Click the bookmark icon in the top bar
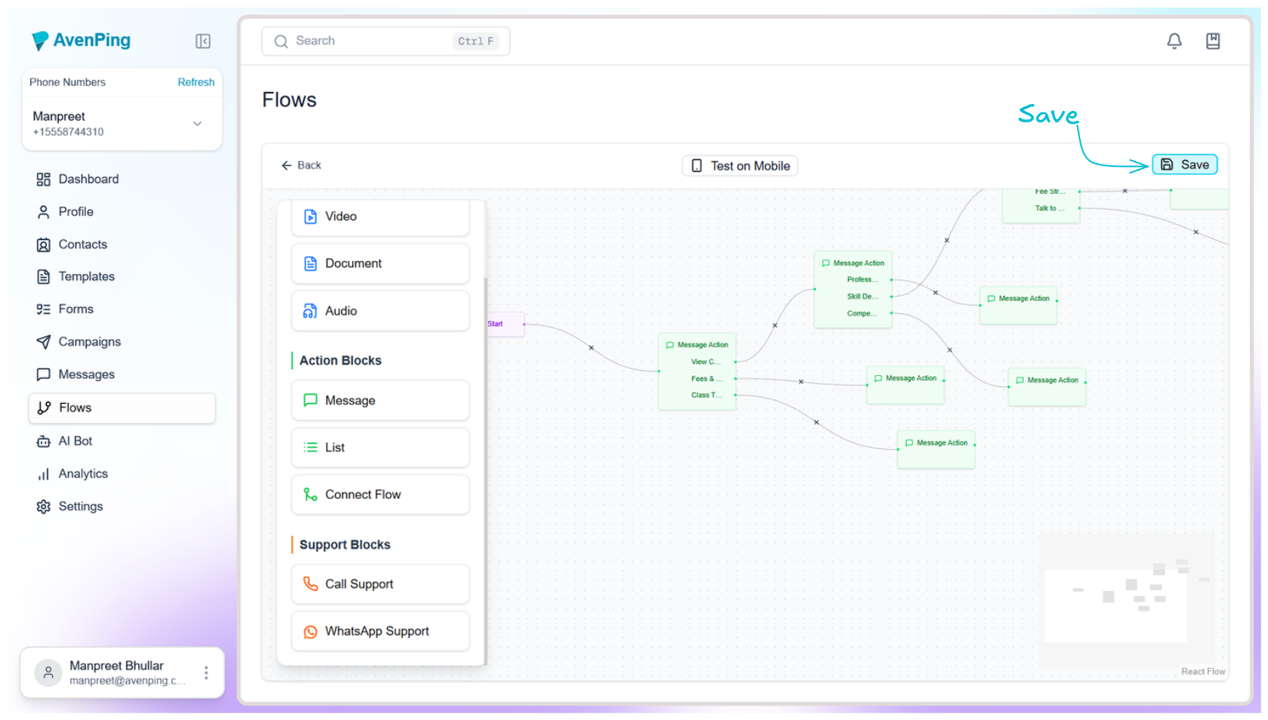Viewport: 1268px width, 720px height. pos(1213,40)
